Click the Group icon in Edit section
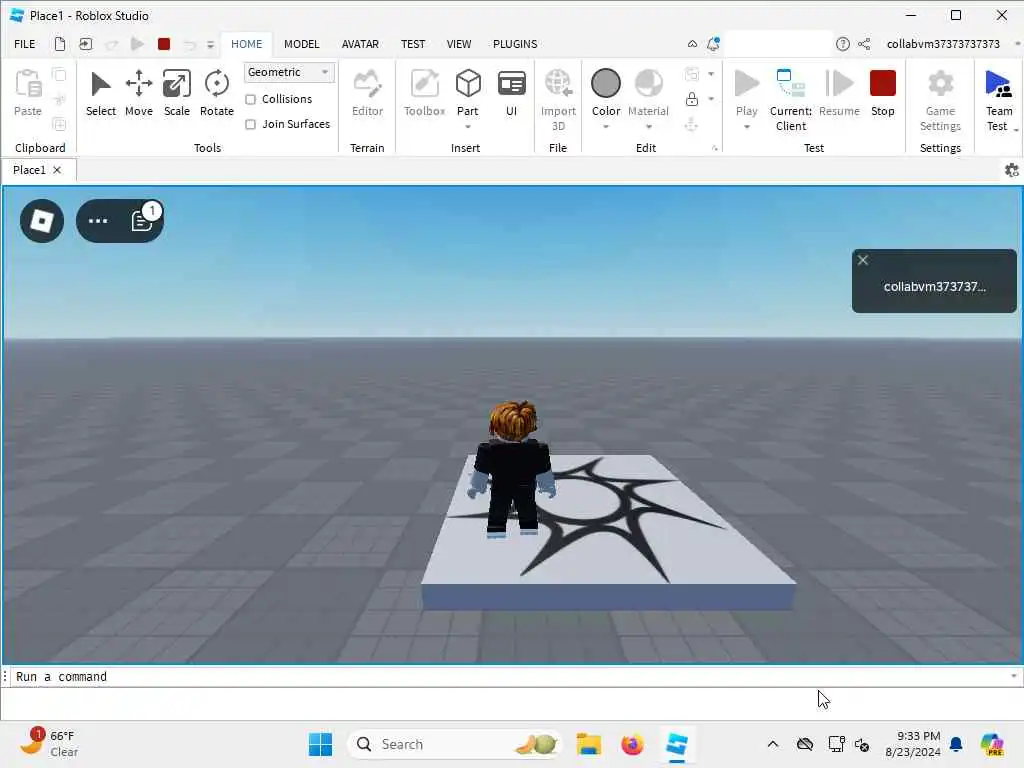This screenshot has height=768, width=1024. pyautogui.click(x=692, y=74)
